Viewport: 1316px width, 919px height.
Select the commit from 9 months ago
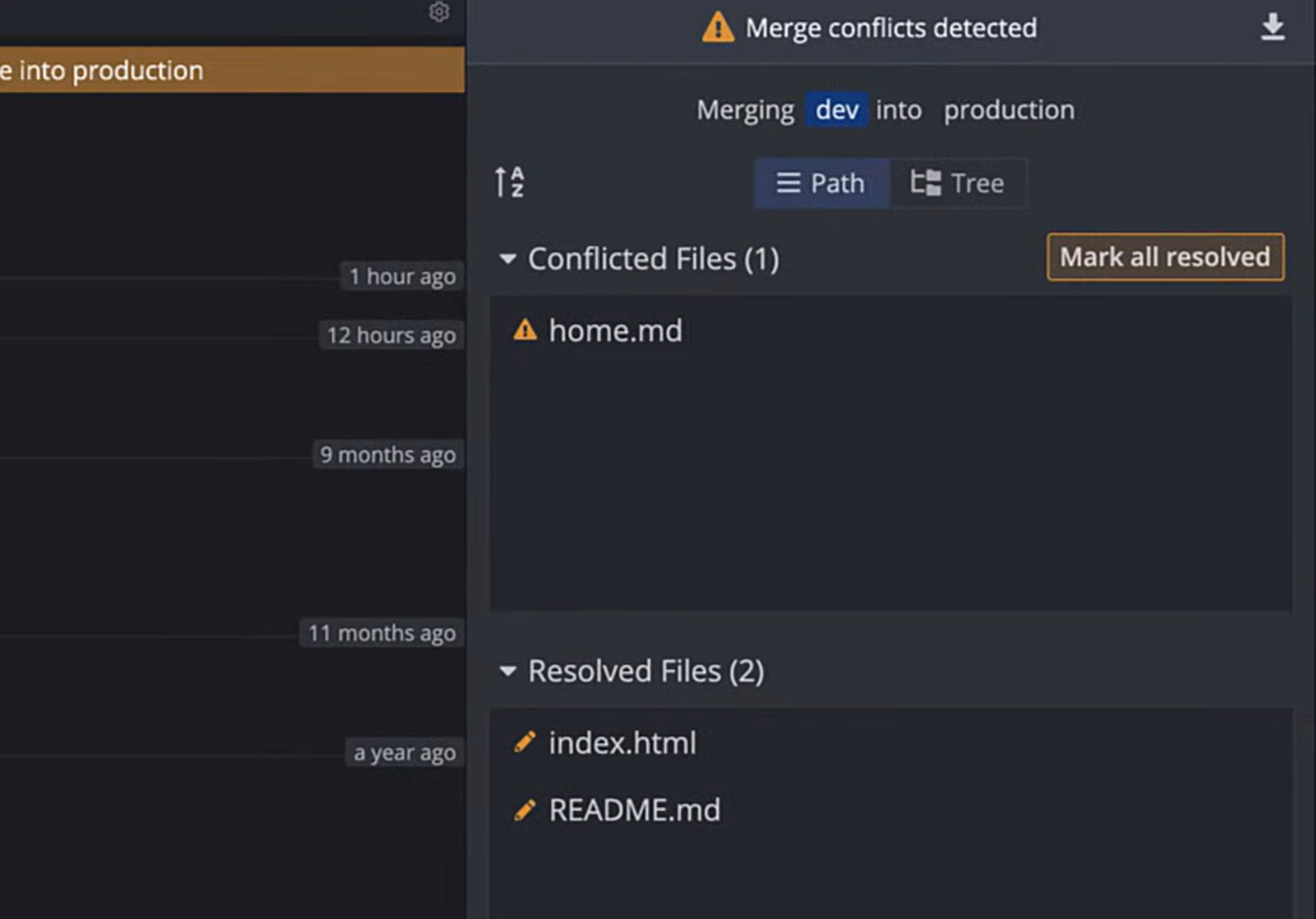coord(228,455)
